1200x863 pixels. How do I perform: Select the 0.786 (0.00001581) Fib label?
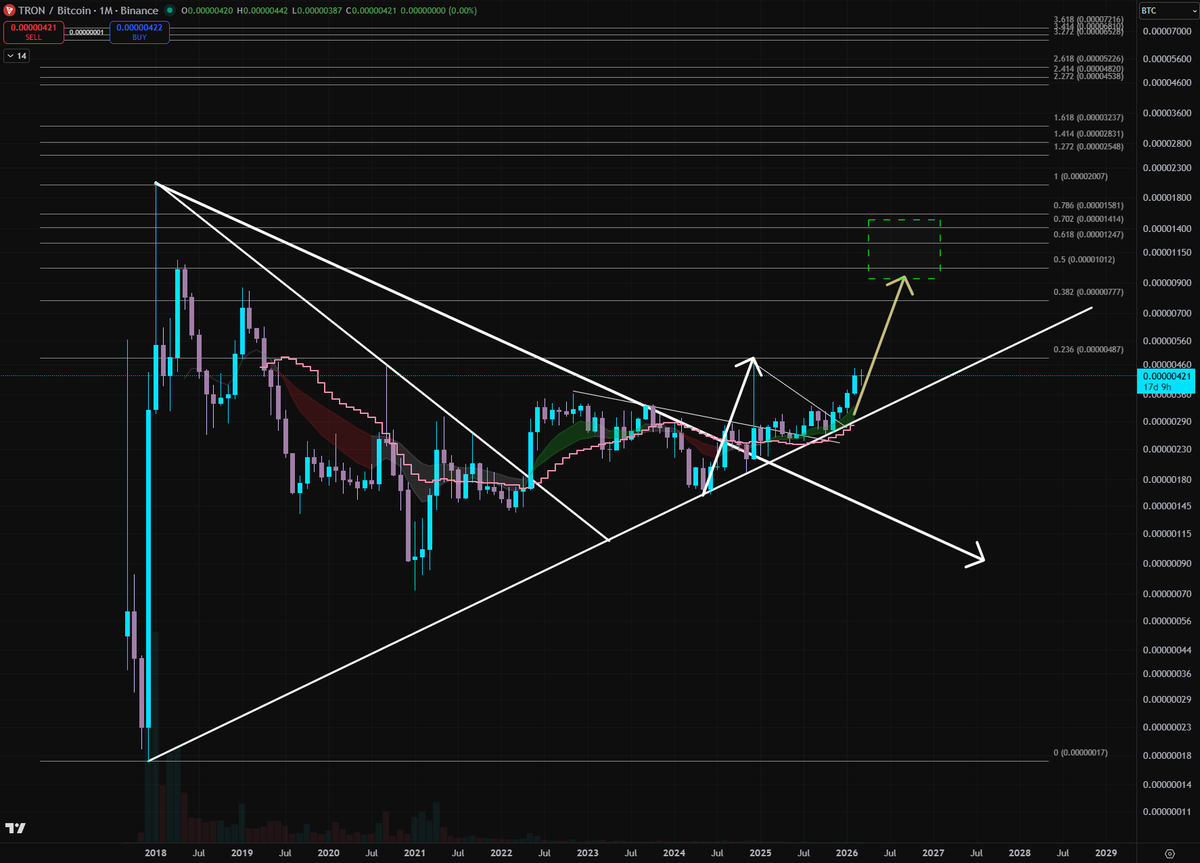pos(1090,205)
